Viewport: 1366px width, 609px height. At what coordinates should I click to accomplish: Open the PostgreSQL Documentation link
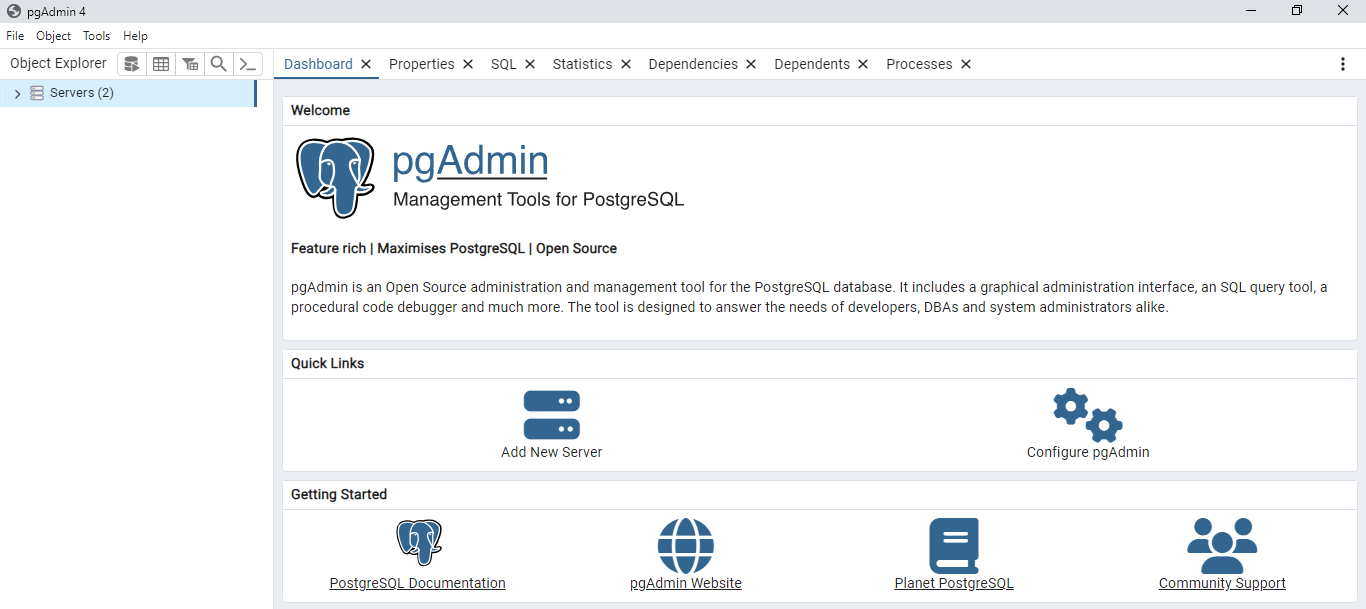click(x=418, y=583)
